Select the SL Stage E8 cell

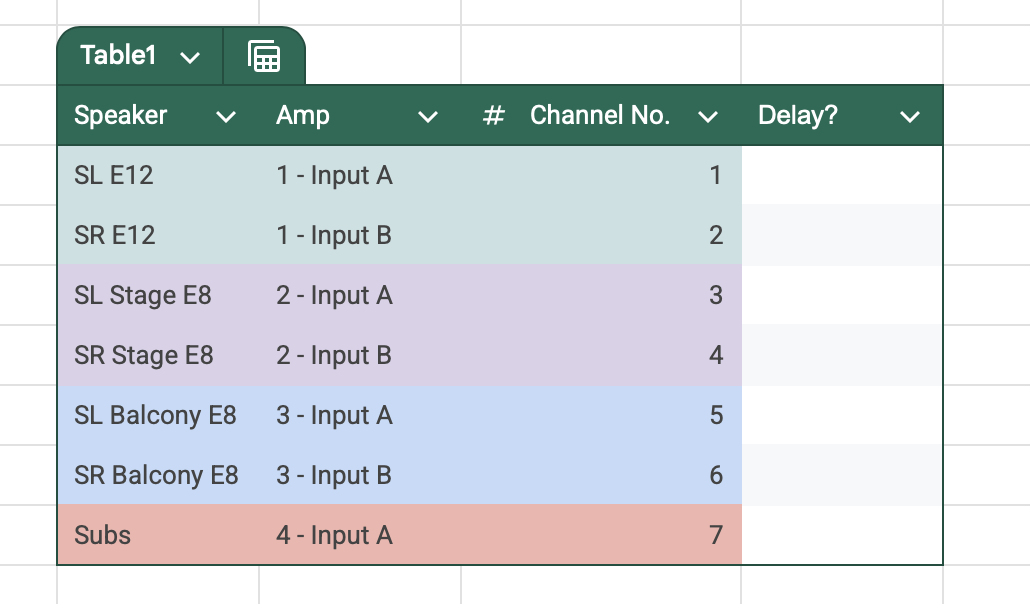point(158,295)
